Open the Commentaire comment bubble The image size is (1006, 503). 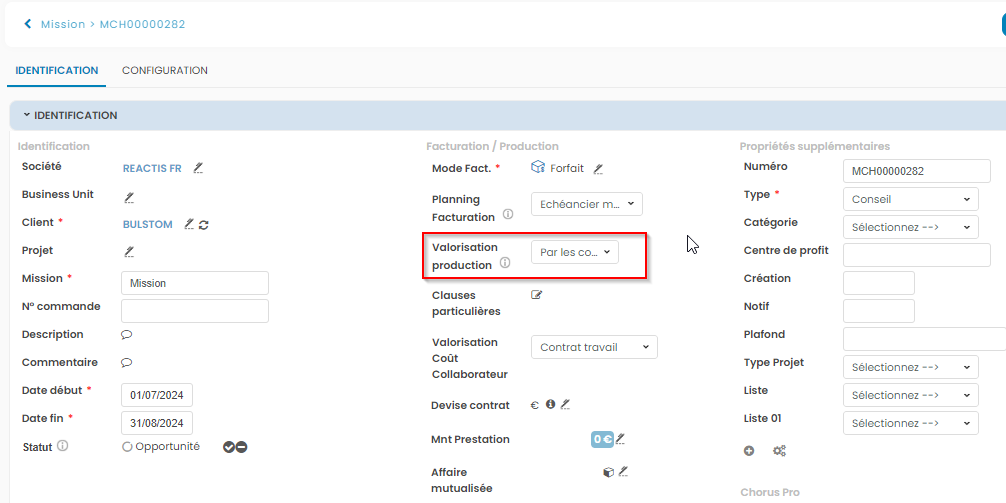pos(127,363)
